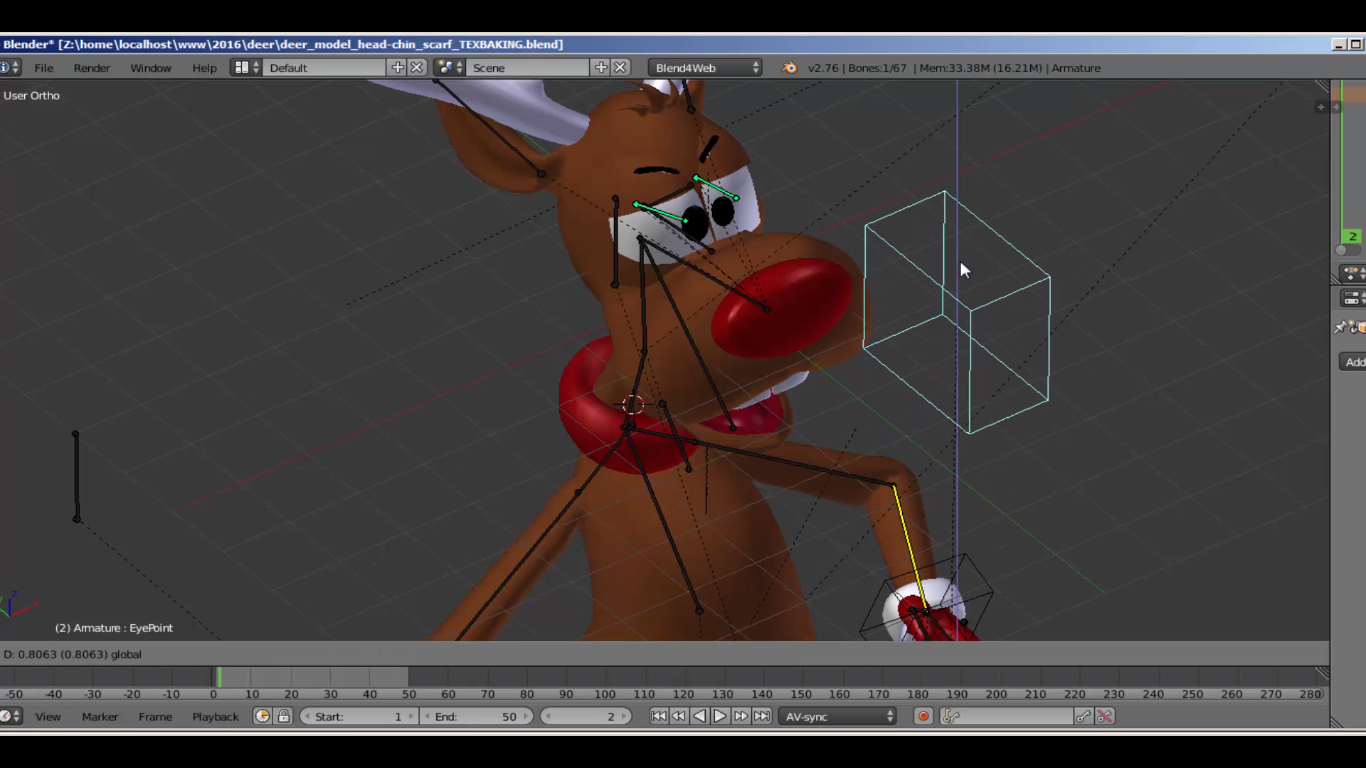Delete the current Scene with X icon
This screenshot has width=1366, height=768.
[620, 68]
